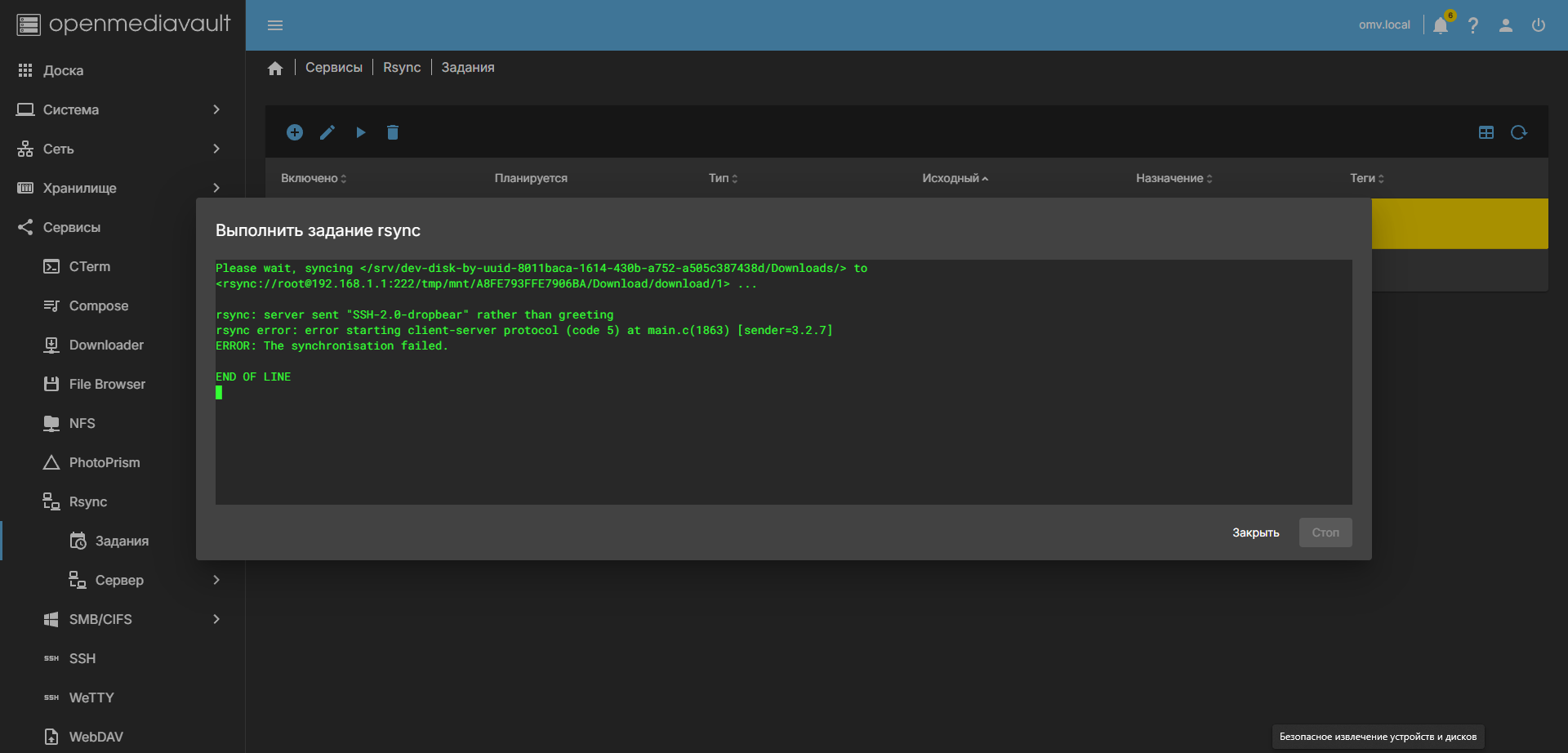The width and height of the screenshot is (1568, 753).
Task: Go to home via breadcrumb house icon
Action: point(275,69)
